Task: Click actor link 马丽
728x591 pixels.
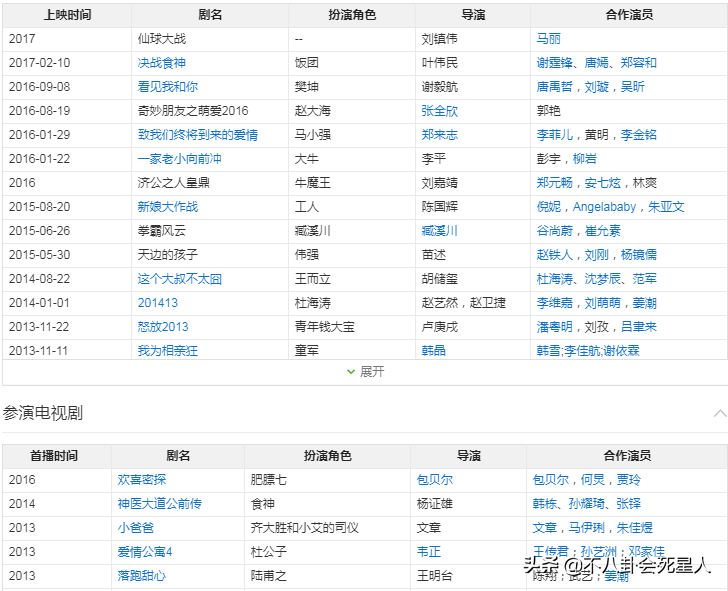Action: click(548, 39)
